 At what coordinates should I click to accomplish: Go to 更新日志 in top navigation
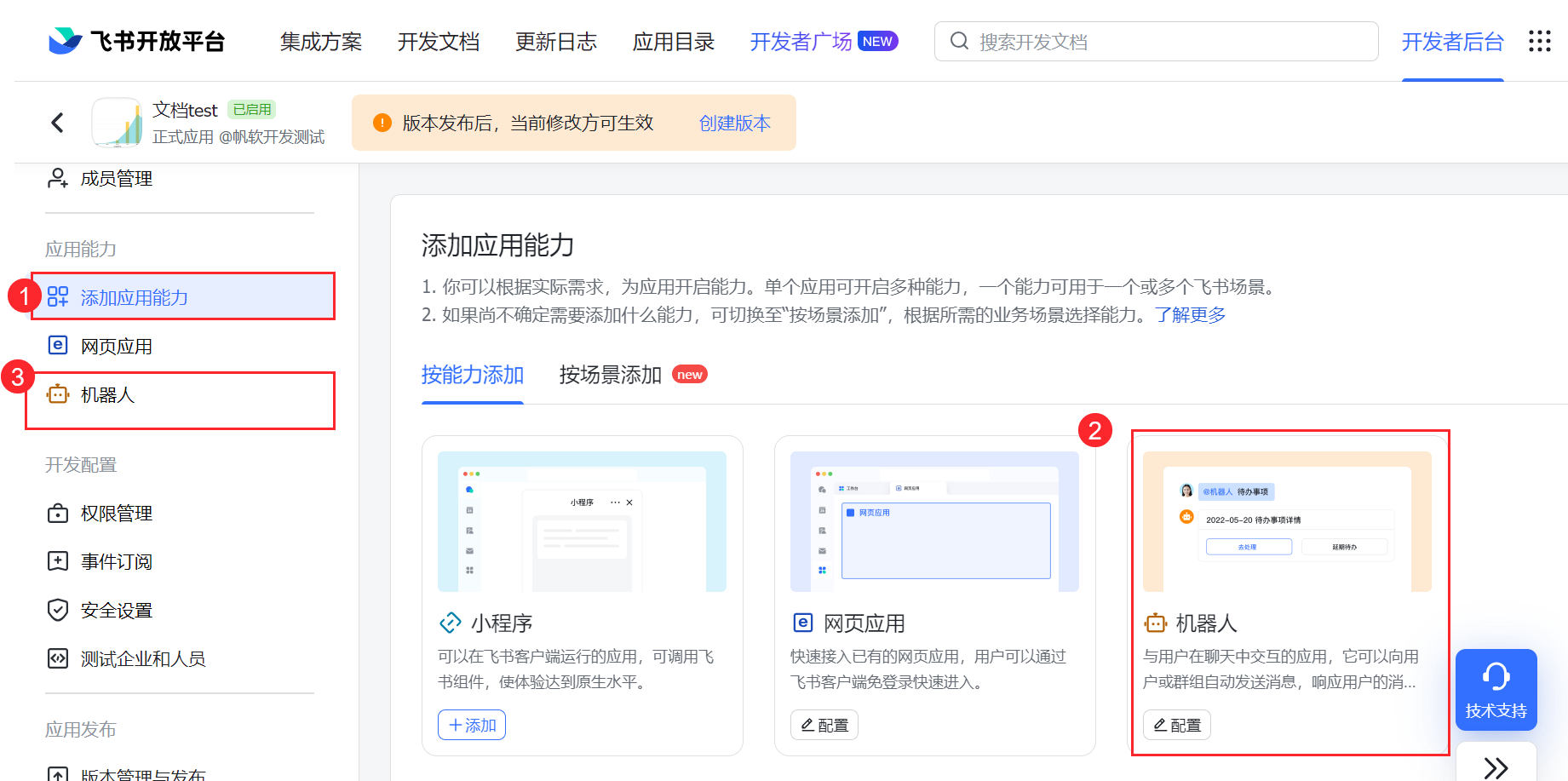[x=556, y=42]
